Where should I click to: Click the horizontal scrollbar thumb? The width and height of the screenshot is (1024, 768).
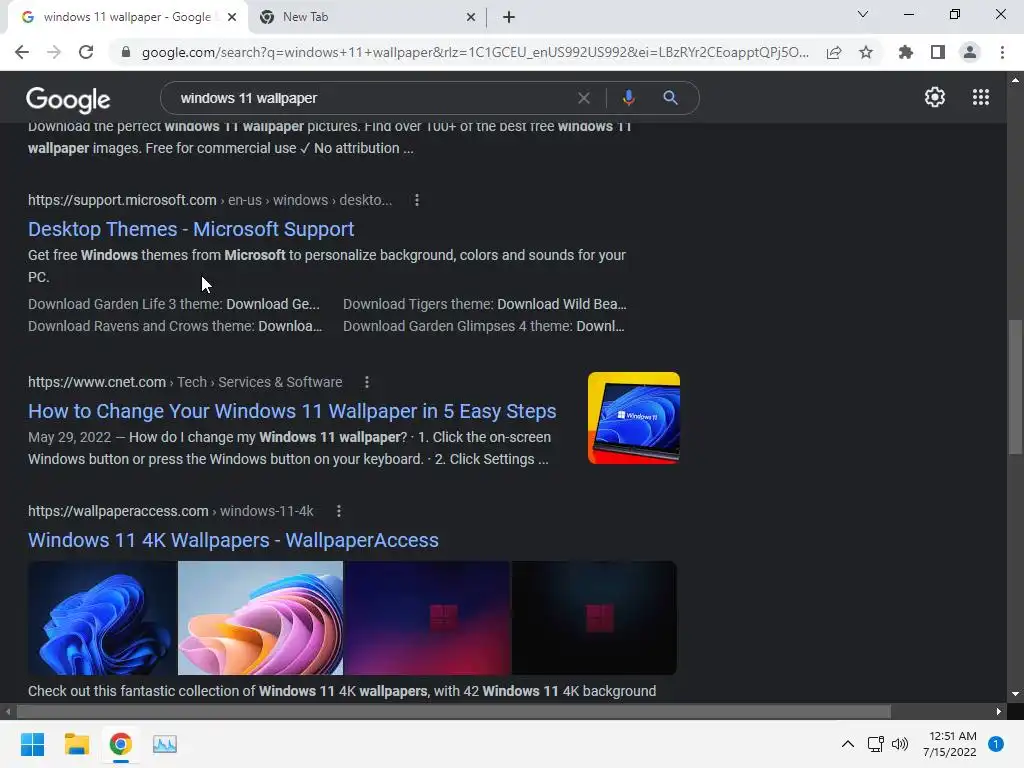pyautogui.click(x=454, y=711)
